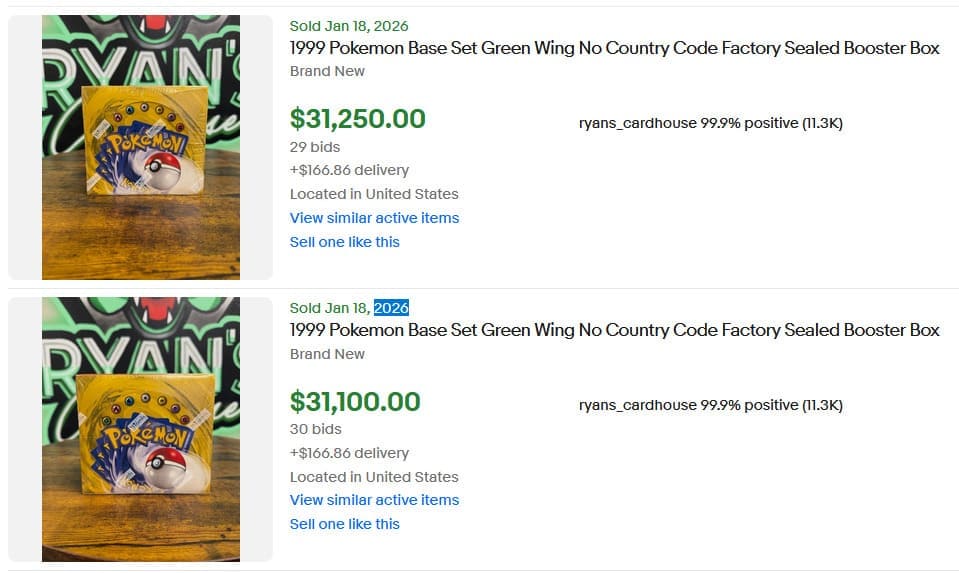959x573 pixels.
Task: Click "Sell one like this" under $31,100.00 listing
Action: (344, 524)
